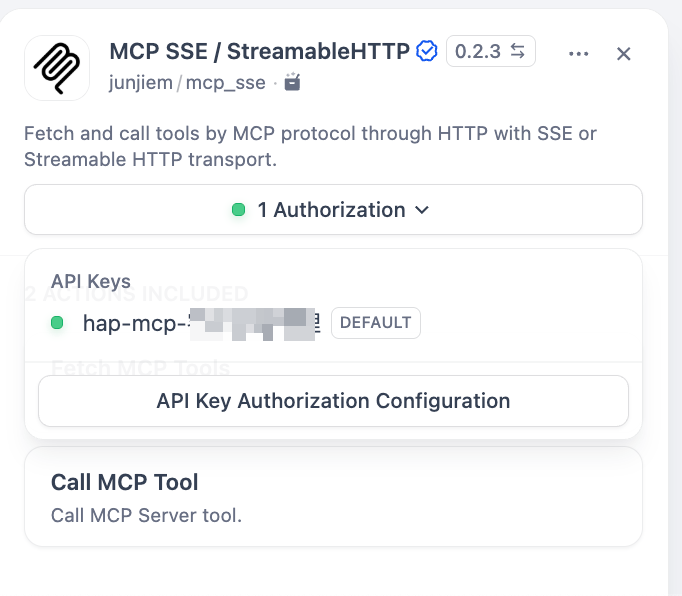This screenshot has width=682, height=596.
Task: Click the junjiem author name
Action: 141,82
